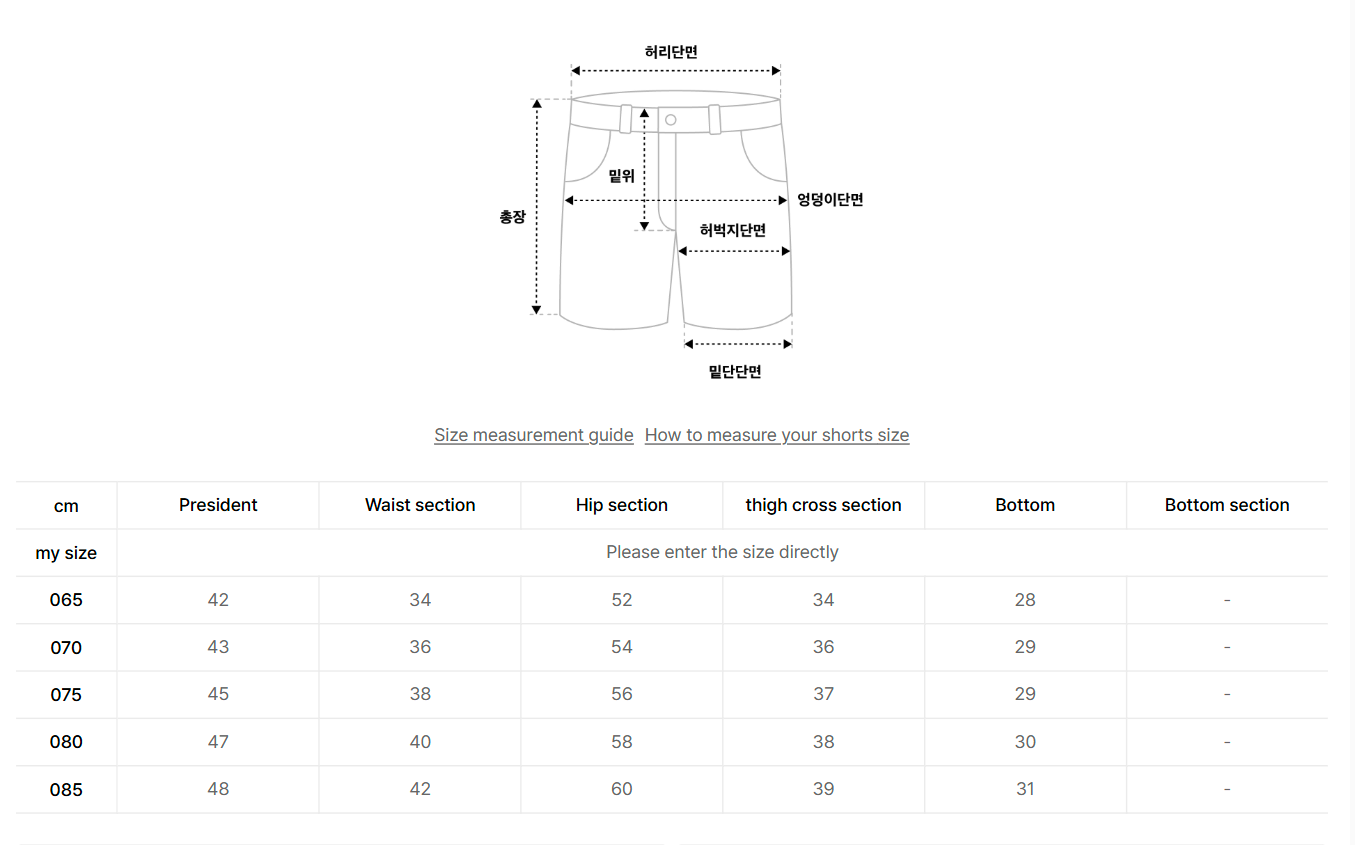This screenshot has height=845, width=1355.
Task: Click the President column header
Action: click(x=218, y=505)
